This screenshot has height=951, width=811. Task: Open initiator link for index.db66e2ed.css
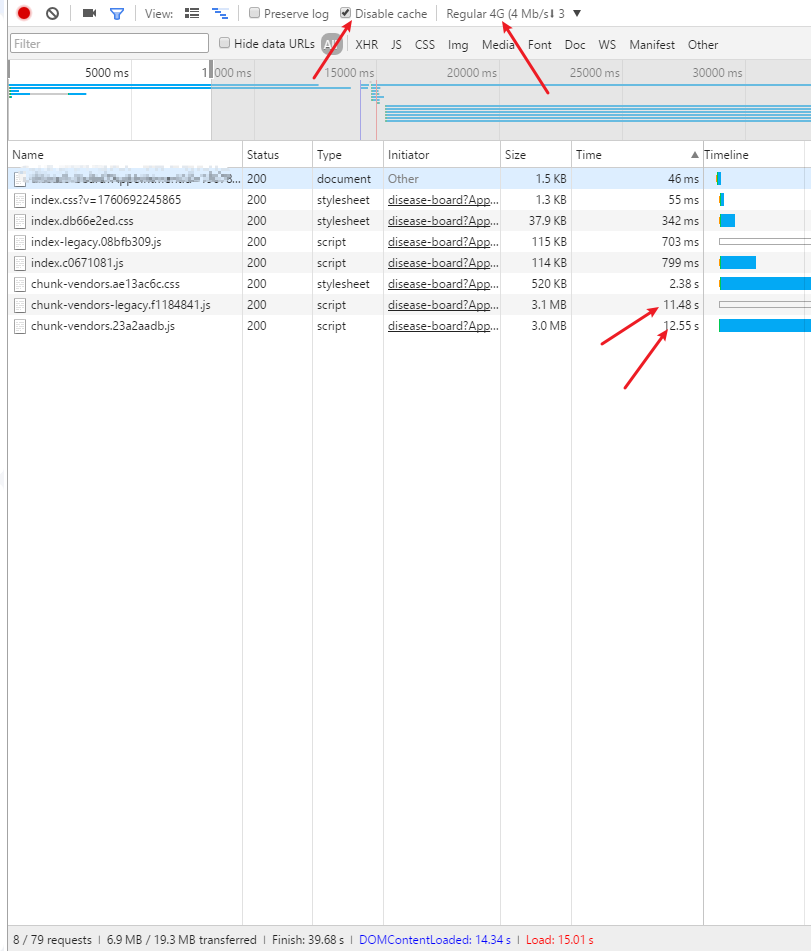[441, 221]
